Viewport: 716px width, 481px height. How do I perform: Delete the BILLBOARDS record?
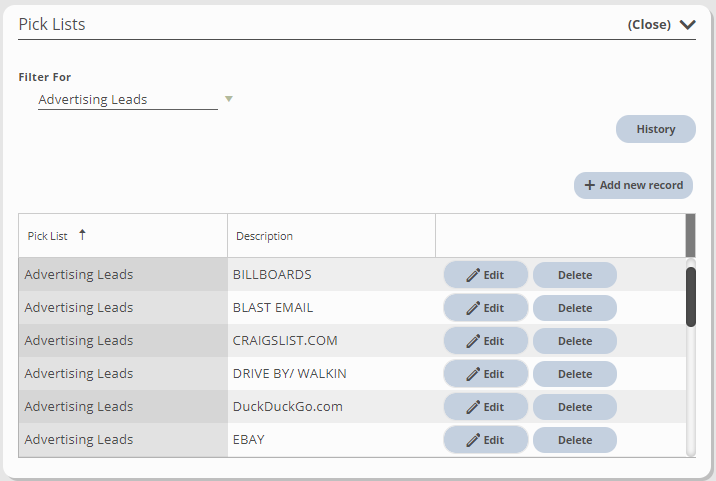(x=575, y=275)
